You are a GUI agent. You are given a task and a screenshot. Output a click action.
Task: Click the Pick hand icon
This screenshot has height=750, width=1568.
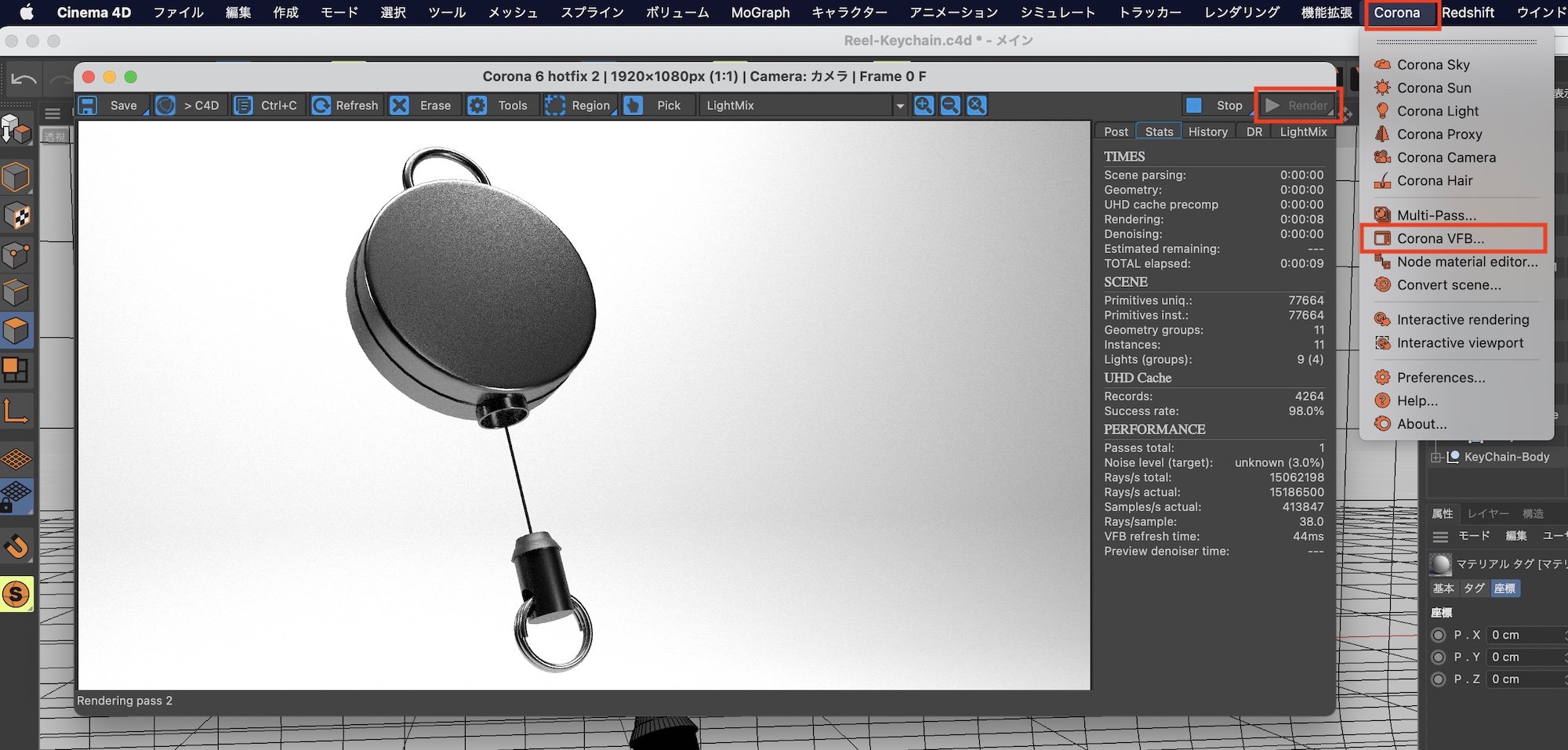pos(633,106)
